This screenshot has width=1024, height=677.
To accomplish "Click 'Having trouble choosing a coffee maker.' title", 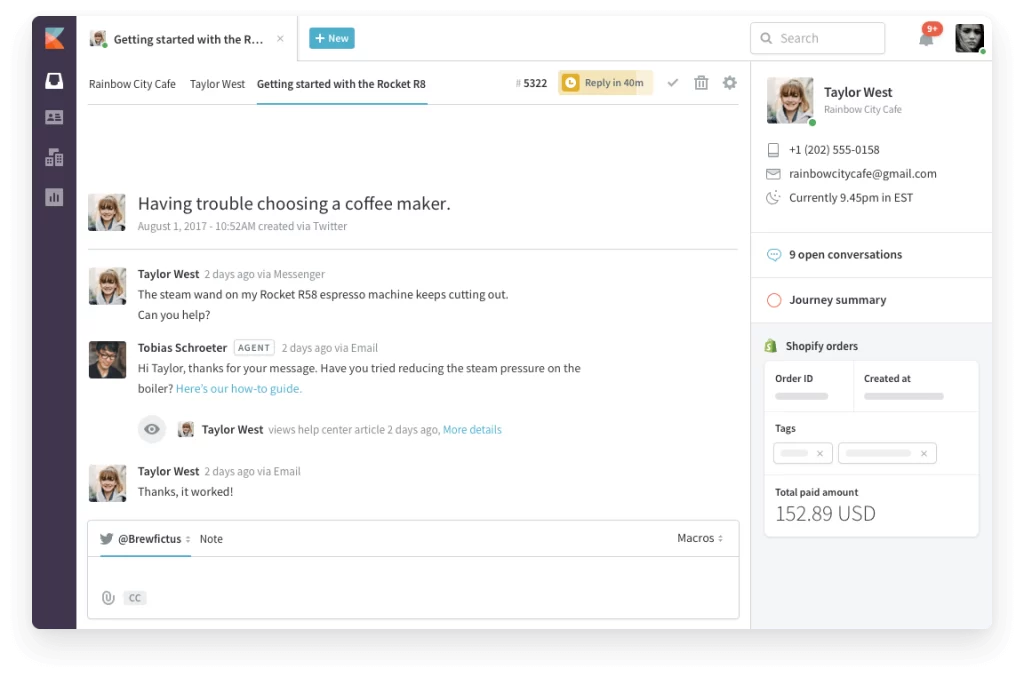I will [294, 204].
